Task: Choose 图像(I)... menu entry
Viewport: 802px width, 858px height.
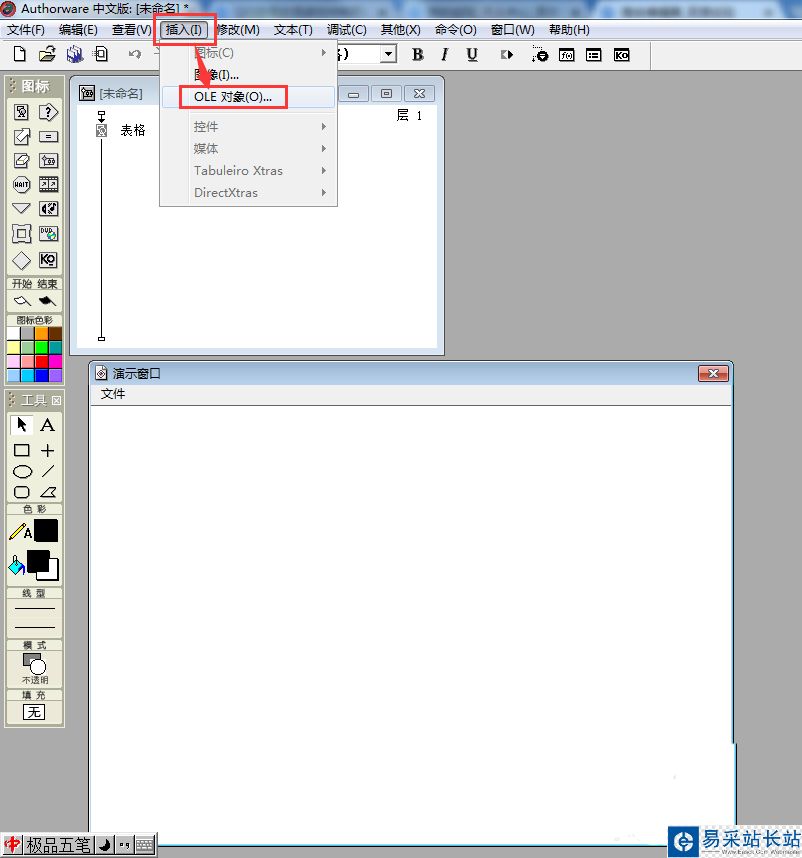Action: pyautogui.click(x=249, y=75)
